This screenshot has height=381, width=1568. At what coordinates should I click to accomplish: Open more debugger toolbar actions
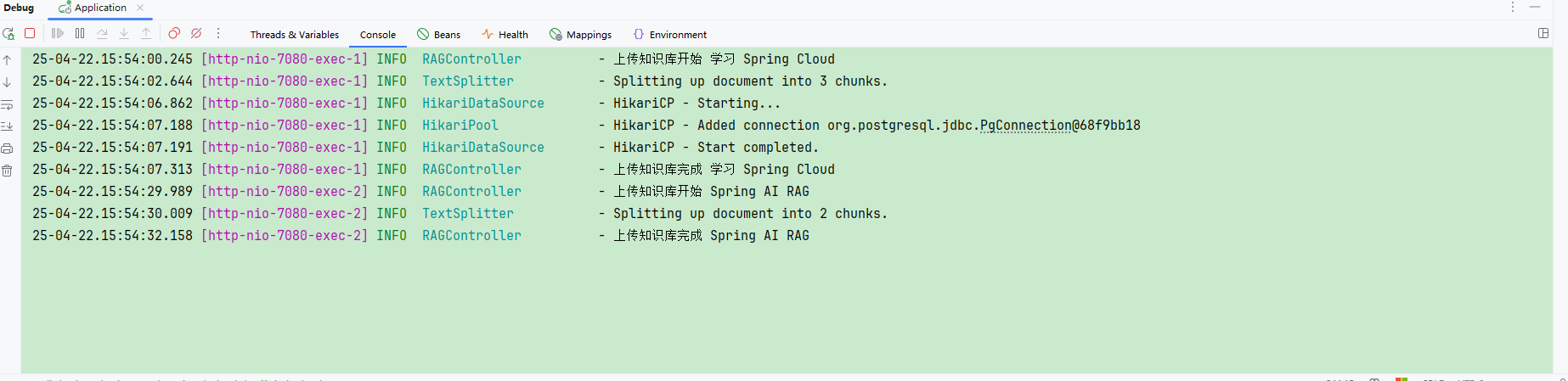[218, 33]
